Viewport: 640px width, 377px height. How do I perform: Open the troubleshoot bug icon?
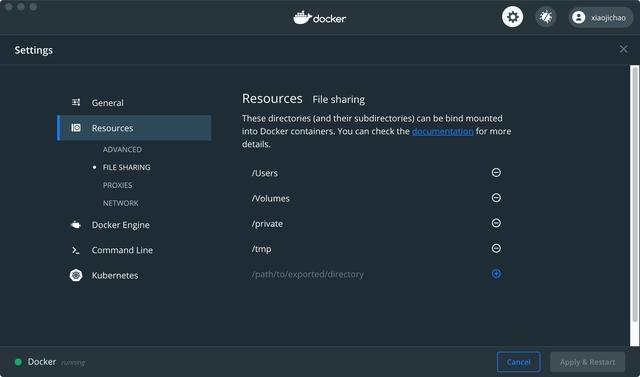click(x=546, y=17)
